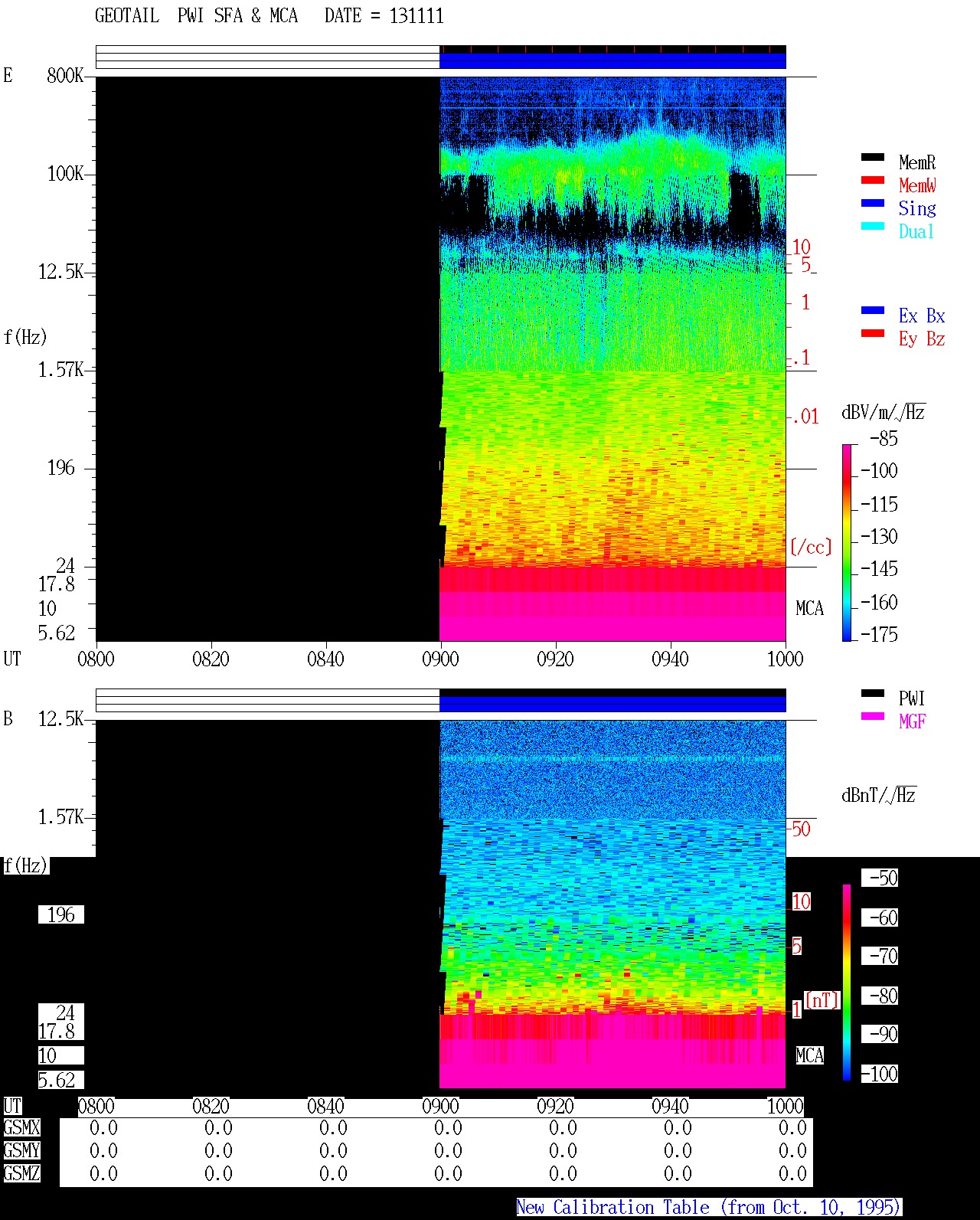Screen dimensions: 980x1220
Task: Click the dBnT color scale bar
Action: click(x=847, y=982)
